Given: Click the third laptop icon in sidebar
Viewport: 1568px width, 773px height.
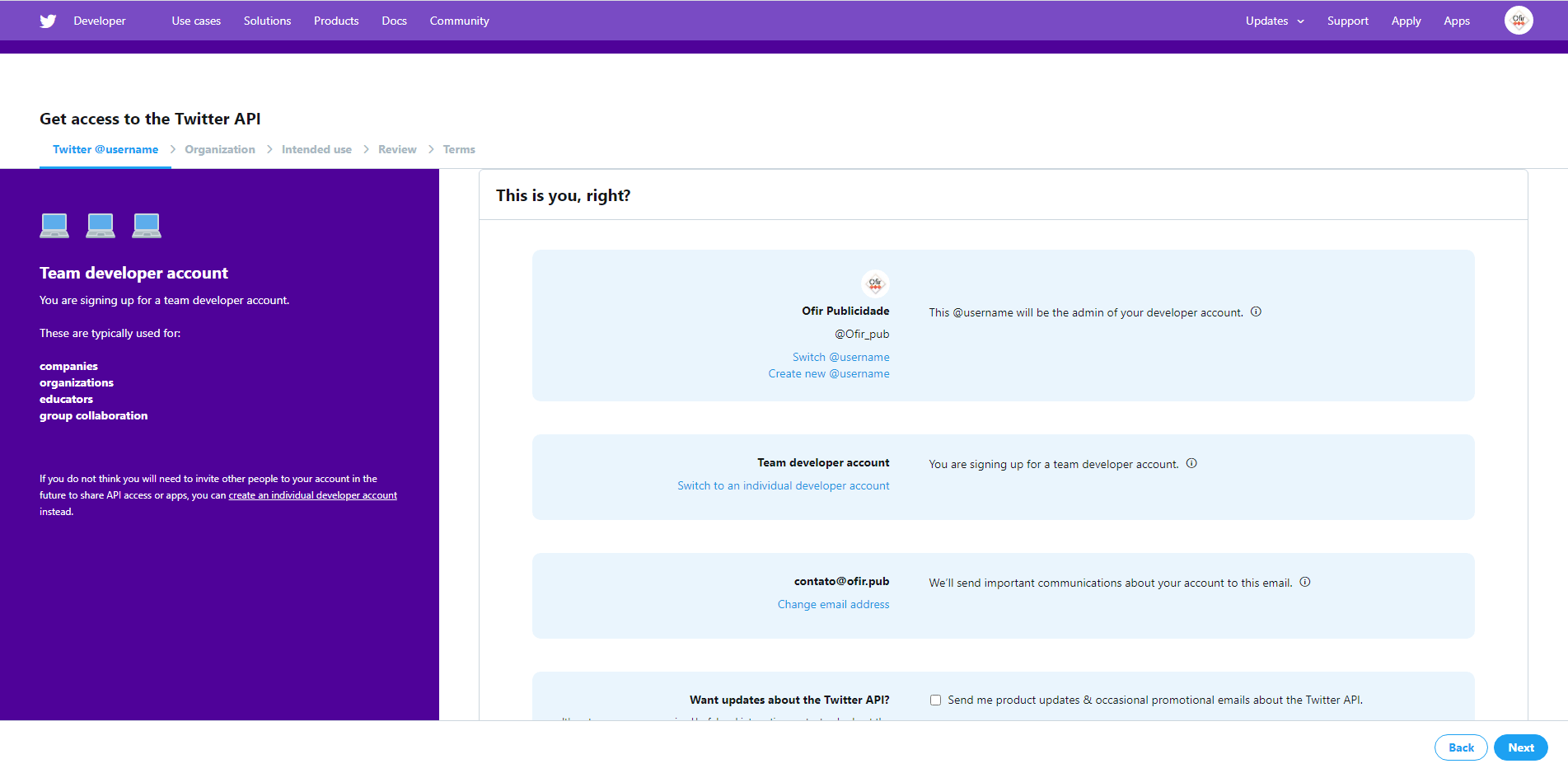Looking at the screenshot, I should [147, 225].
